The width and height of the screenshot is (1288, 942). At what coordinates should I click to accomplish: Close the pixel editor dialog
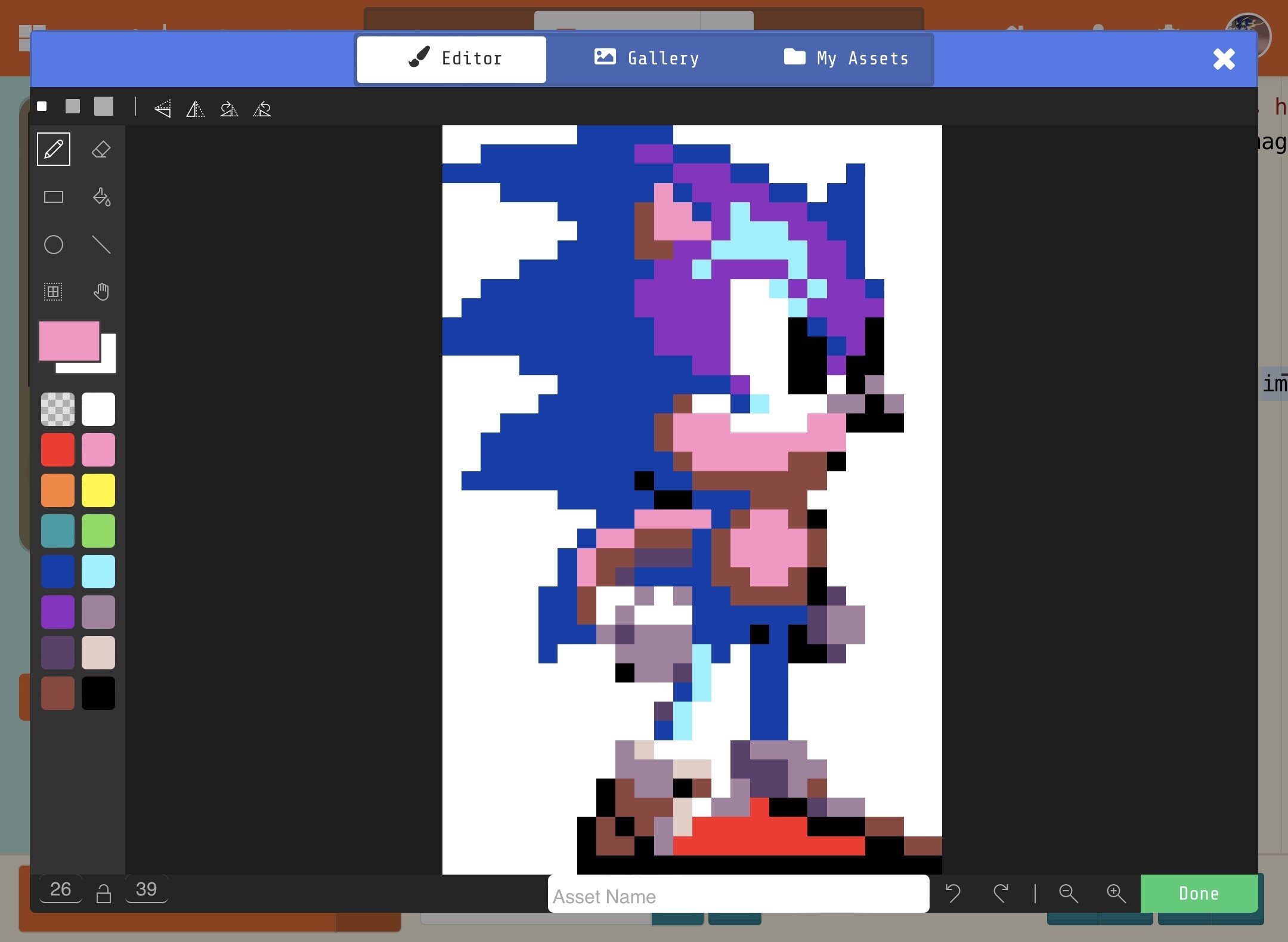[1224, 59]
